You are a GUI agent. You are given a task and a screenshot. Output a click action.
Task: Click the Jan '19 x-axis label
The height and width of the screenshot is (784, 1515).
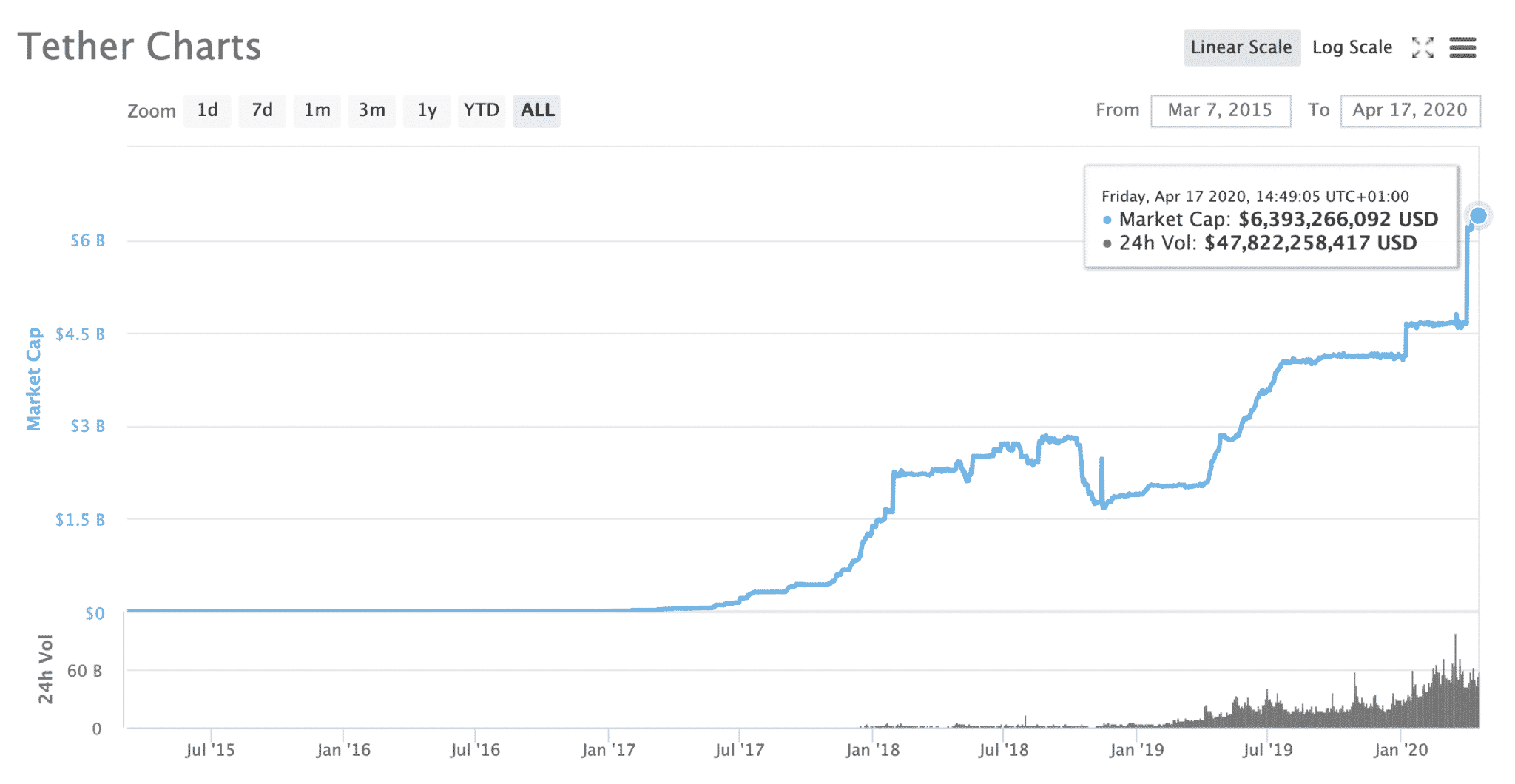[x=1136, y=750]
